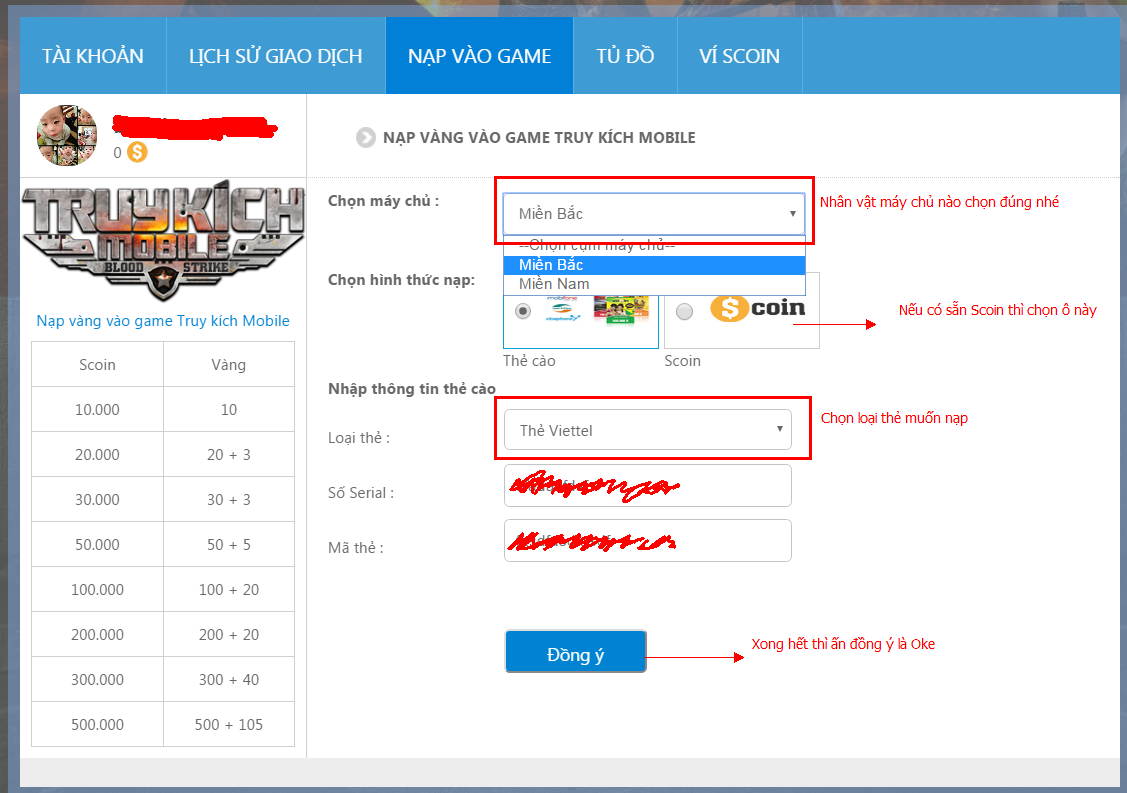
Task: Click the Truy Kích Mobile game logo
Action: pyautogui.click(x=163, y=239)
